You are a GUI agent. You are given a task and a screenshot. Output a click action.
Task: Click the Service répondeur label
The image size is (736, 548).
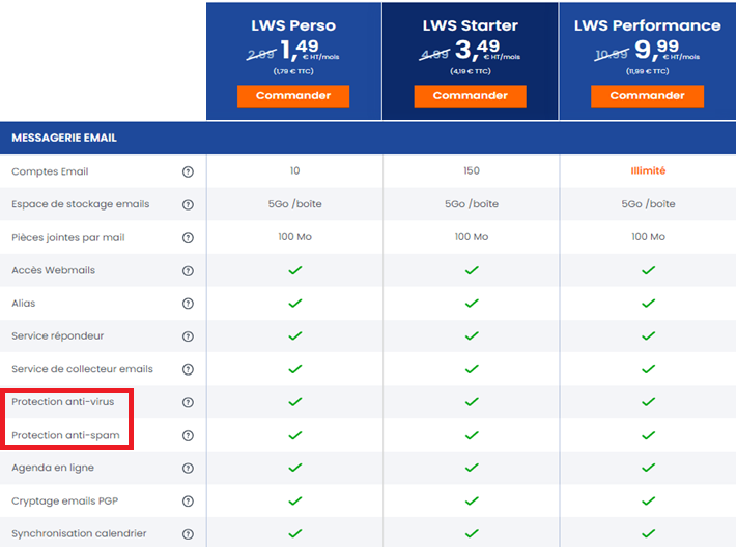[58, 336]
